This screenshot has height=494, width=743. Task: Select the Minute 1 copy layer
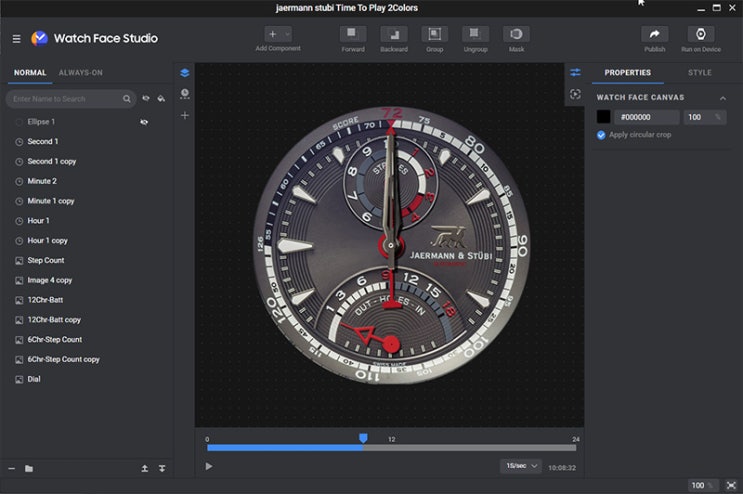coord(51,201)
